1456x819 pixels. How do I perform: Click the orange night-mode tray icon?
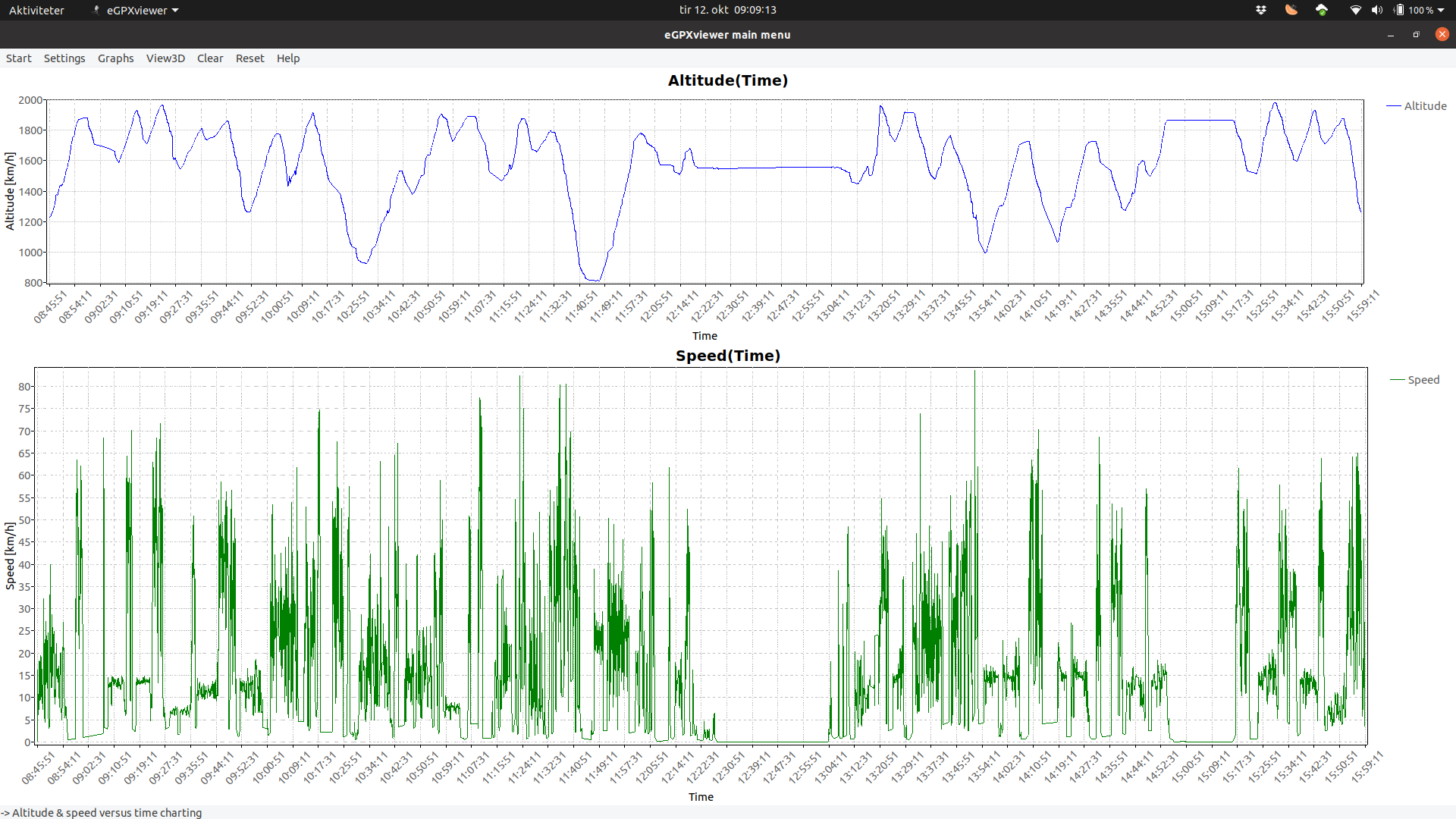(1291, 10)
